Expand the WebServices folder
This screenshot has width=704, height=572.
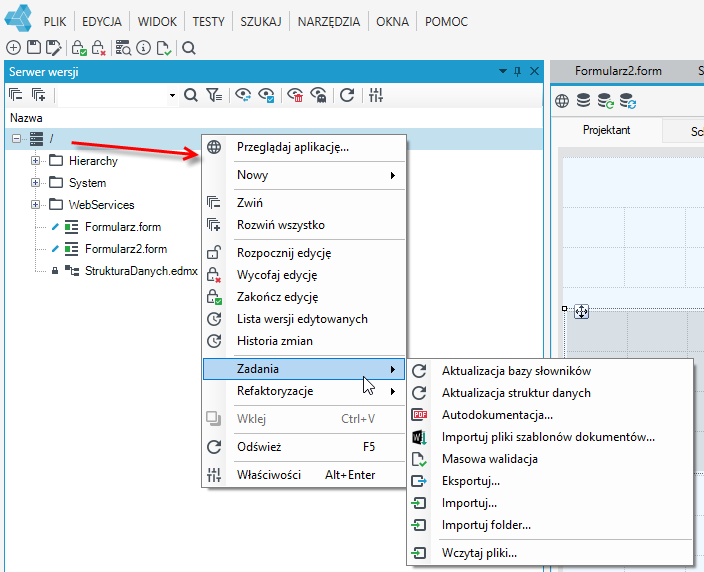[35, 204]
